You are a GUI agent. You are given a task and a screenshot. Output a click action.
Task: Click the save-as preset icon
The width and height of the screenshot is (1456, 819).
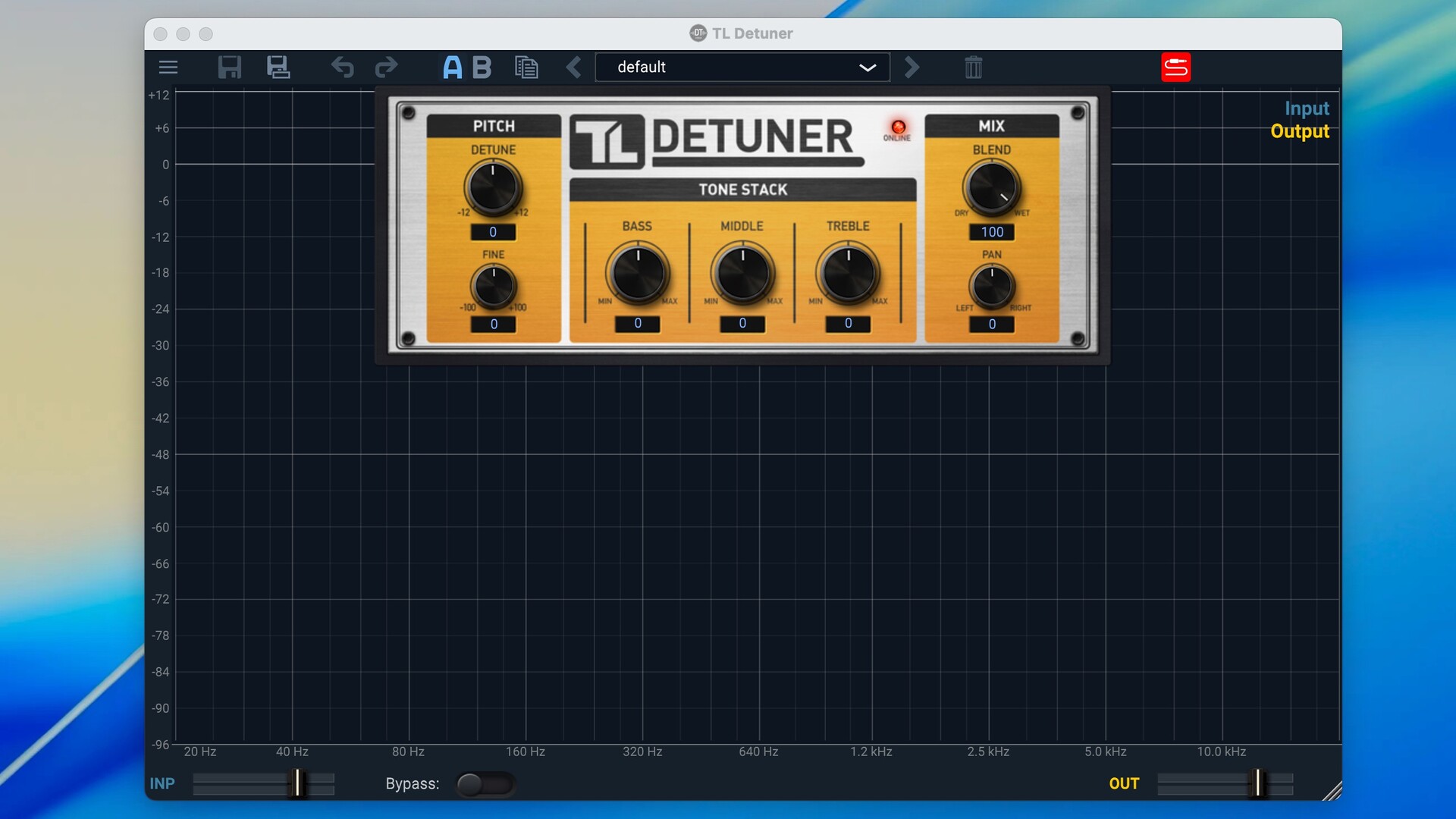pyautogui.click(x=278, y=67)
